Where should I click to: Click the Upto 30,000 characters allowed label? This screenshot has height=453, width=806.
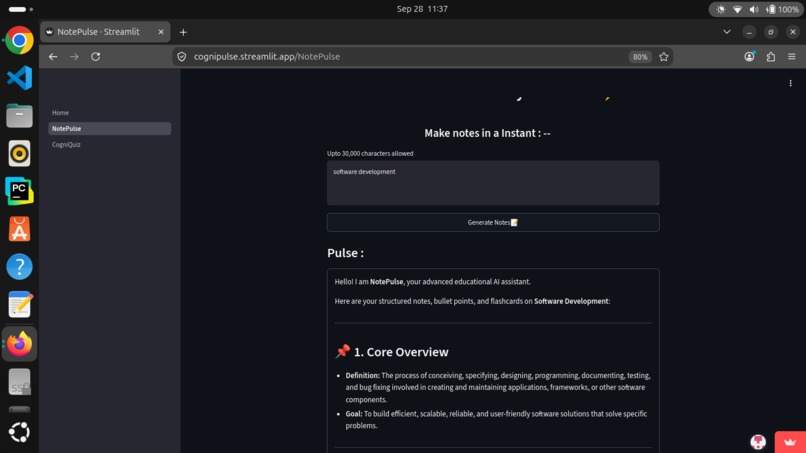pos(370,153)
